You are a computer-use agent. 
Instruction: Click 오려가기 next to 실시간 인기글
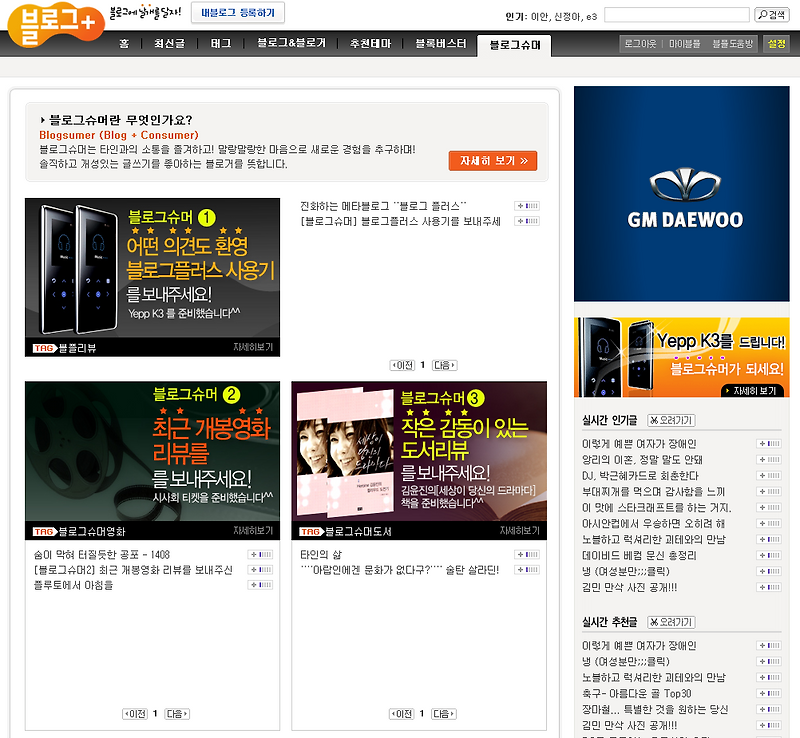point(671,421)
